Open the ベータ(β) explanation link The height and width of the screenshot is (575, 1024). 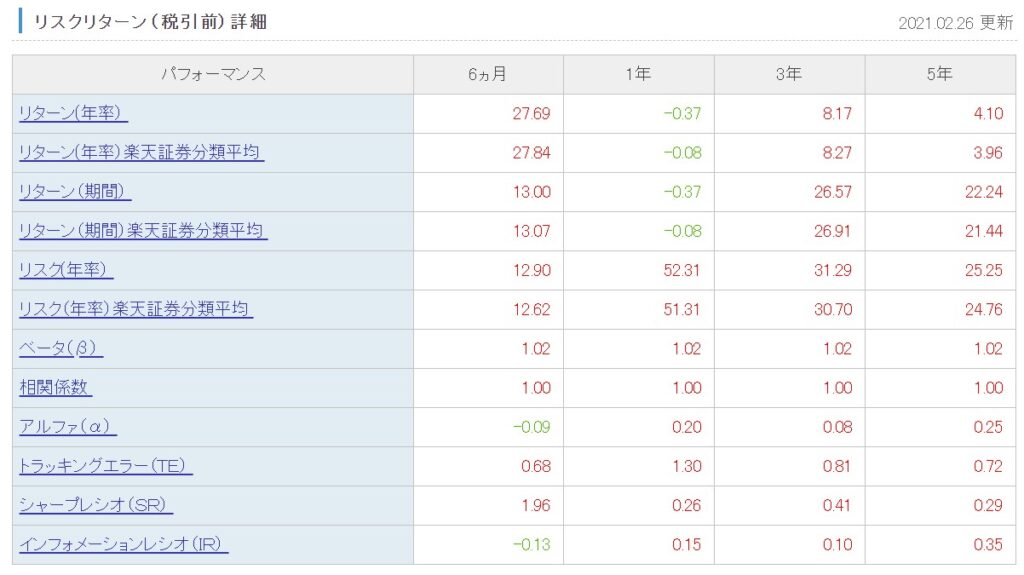tap(61, 349)
